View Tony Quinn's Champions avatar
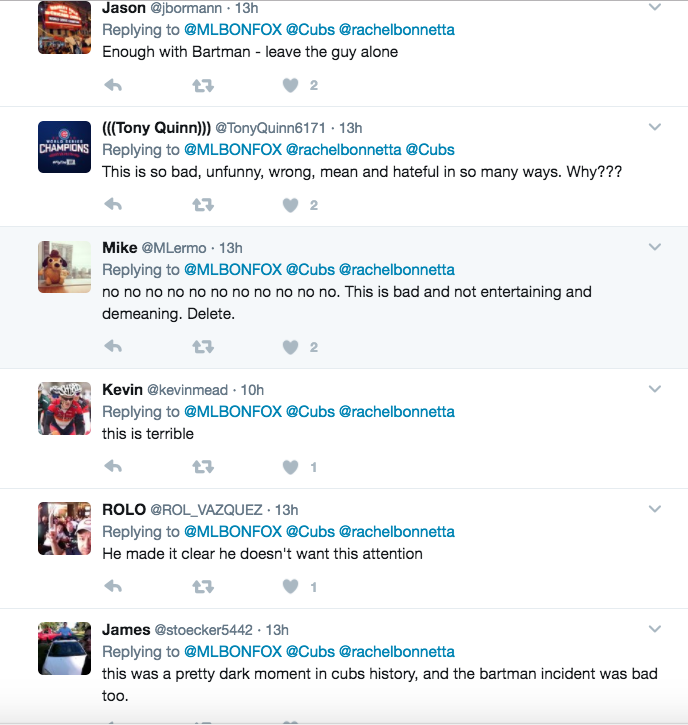Viewport: 688px width, 725px height. point(64,147)
